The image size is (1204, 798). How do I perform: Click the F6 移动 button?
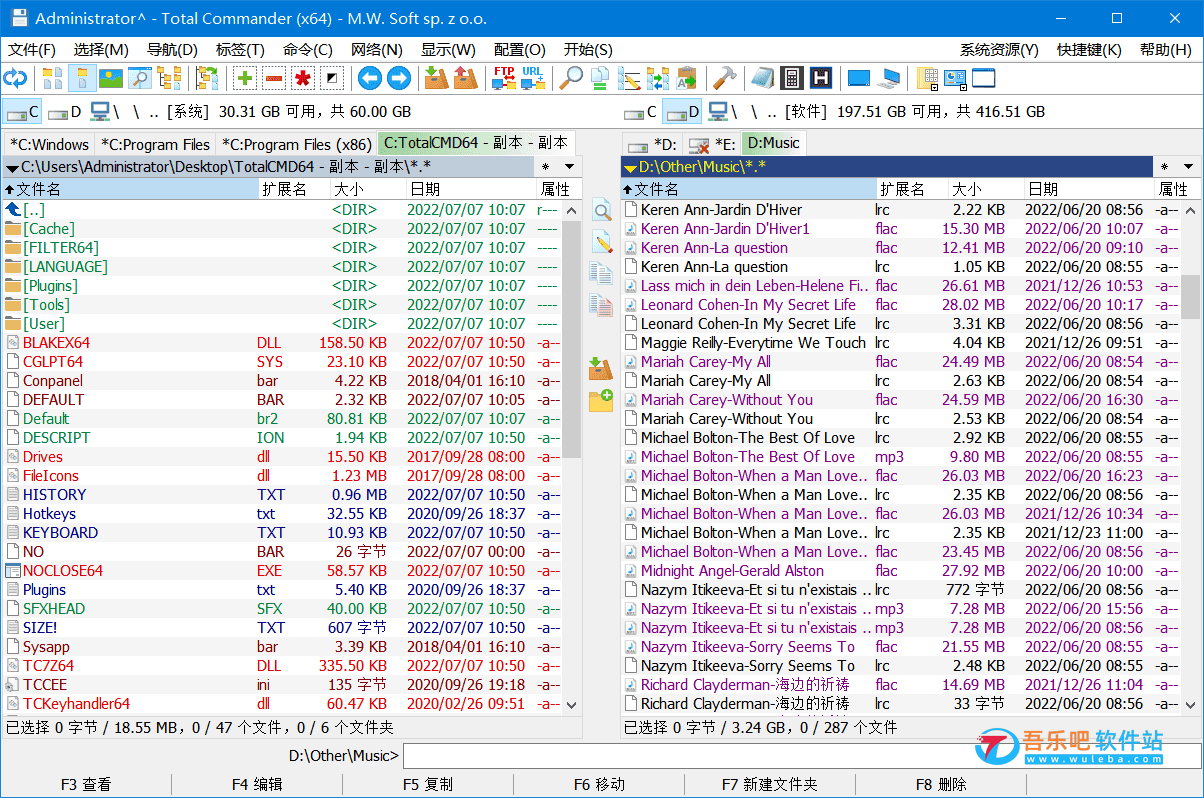599,785
